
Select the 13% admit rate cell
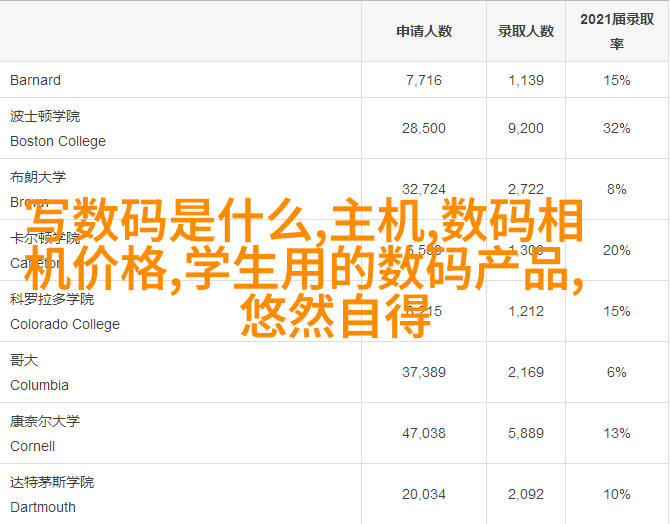coord(617,433)
